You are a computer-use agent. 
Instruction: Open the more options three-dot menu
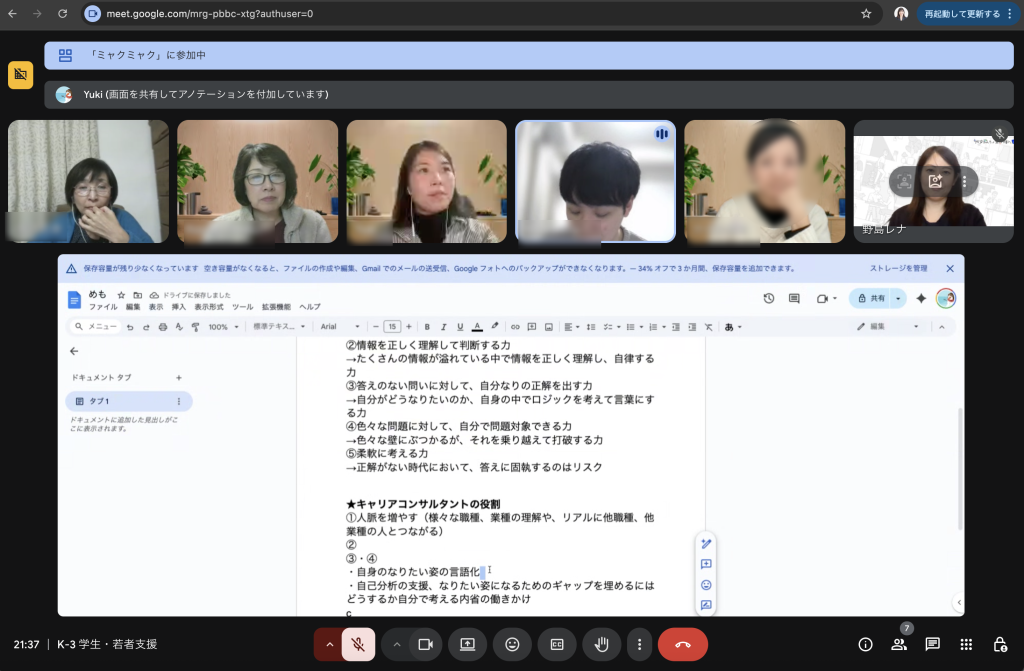tap(640, 645)
